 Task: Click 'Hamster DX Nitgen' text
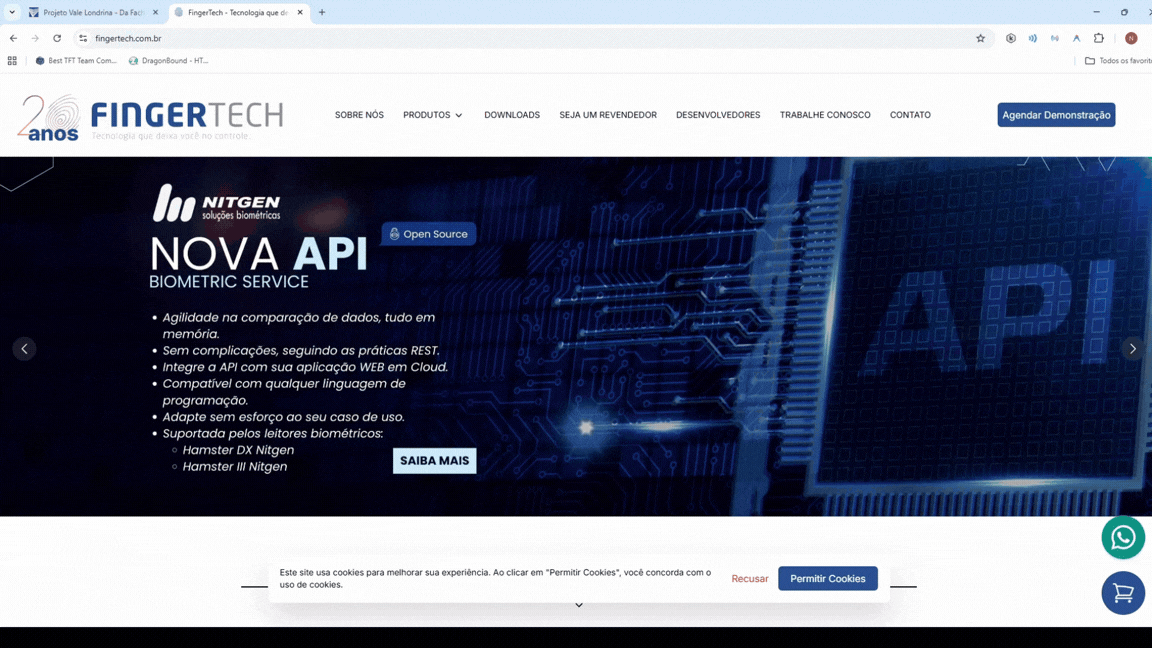(x=238, y=450)
